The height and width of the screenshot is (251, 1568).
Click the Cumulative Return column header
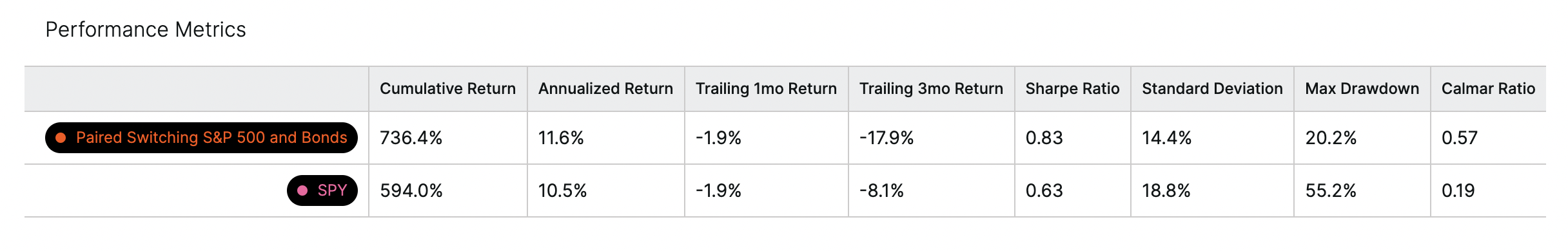[x=447, y=89]
